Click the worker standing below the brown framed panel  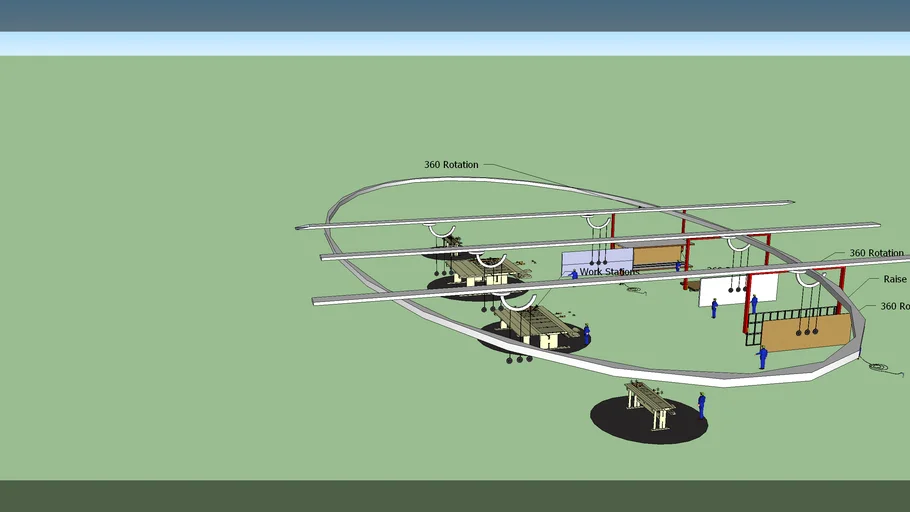[x=762, y=356]
